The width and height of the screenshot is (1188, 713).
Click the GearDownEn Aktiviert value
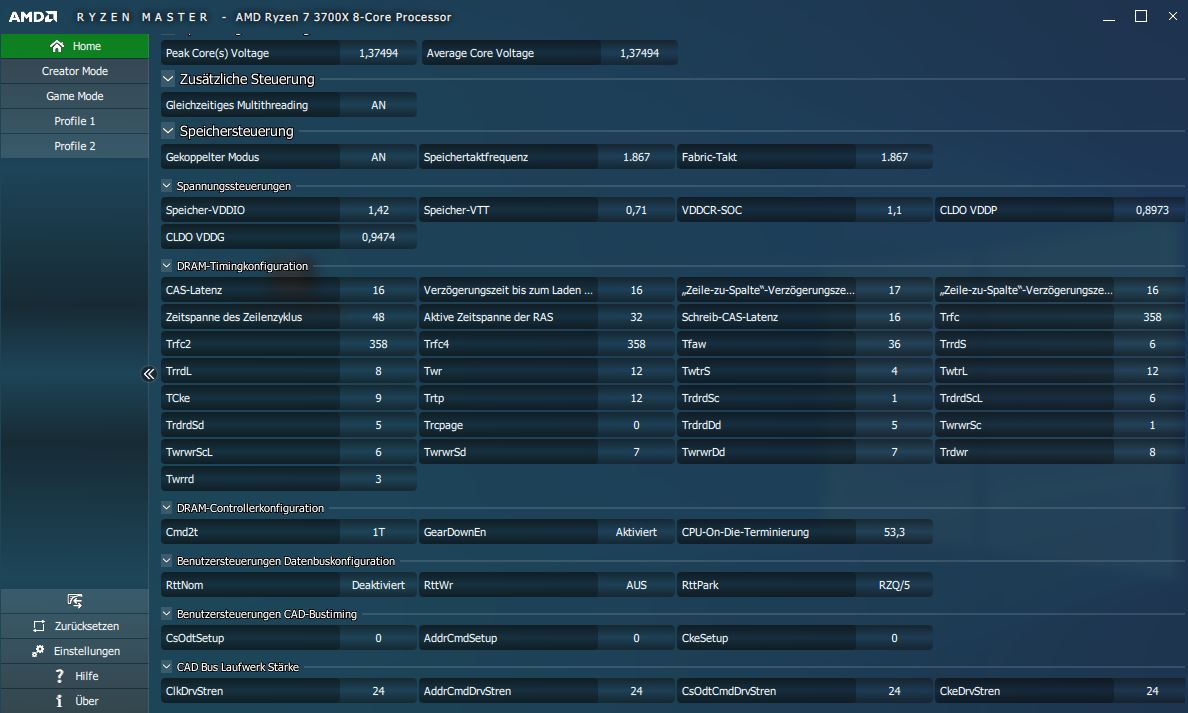click(636, 532)
